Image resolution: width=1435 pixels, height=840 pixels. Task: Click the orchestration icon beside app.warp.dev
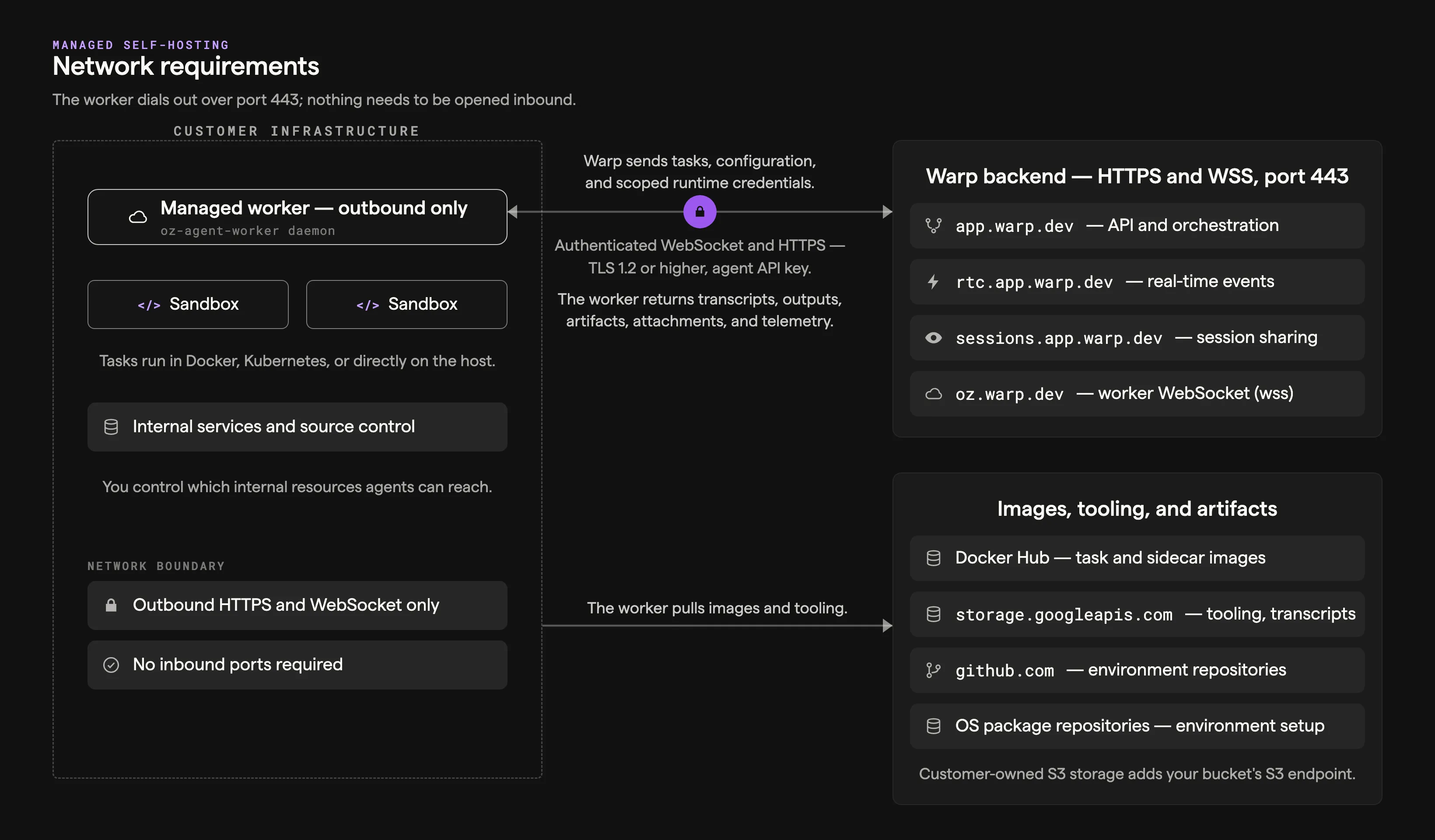pos(933,225)
